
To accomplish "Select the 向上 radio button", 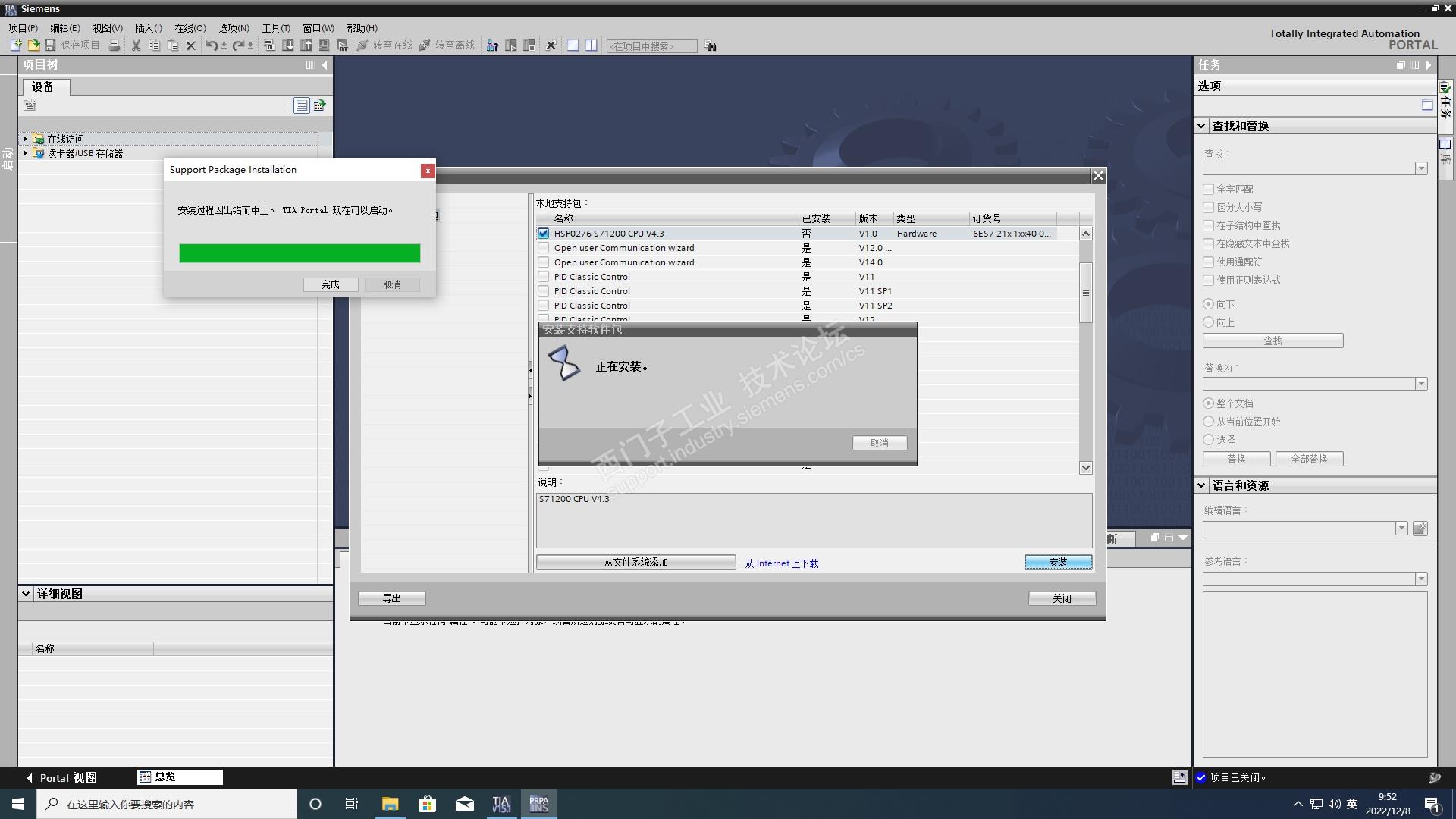I will (1208, 322).
